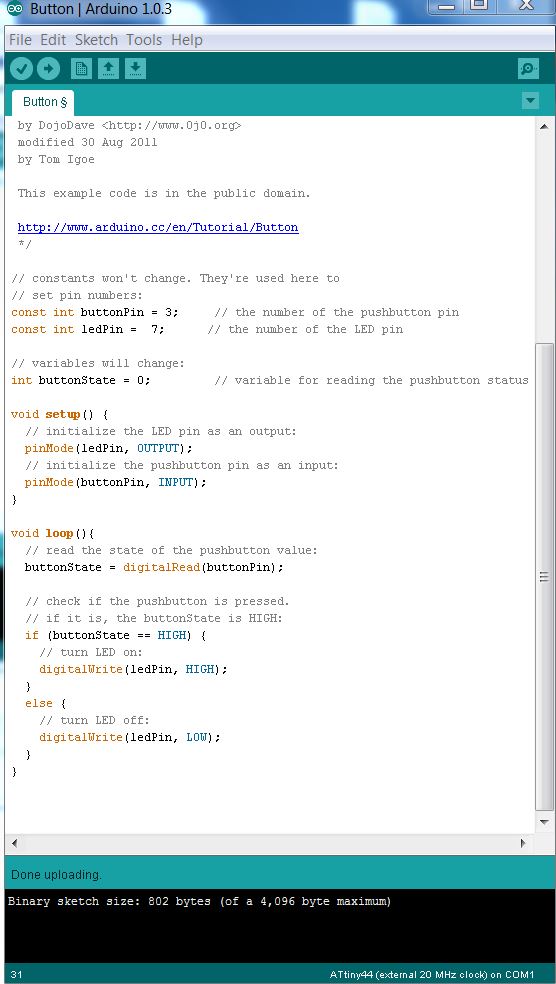
Task: Click '// initialize the LED pin as an output:' comment
Action: [x=161, y=432]
